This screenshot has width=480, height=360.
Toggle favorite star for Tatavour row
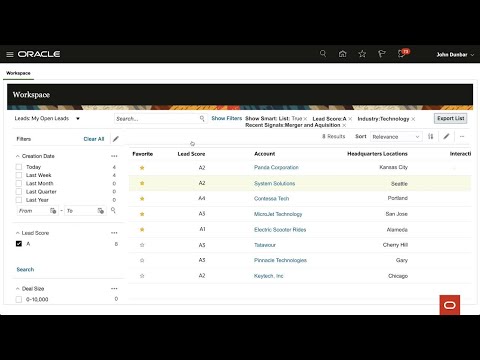[x=142, y=245]
